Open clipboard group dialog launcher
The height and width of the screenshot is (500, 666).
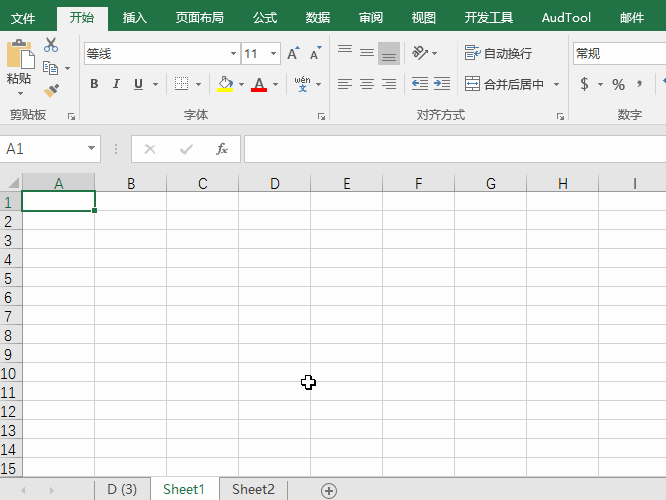71,116
